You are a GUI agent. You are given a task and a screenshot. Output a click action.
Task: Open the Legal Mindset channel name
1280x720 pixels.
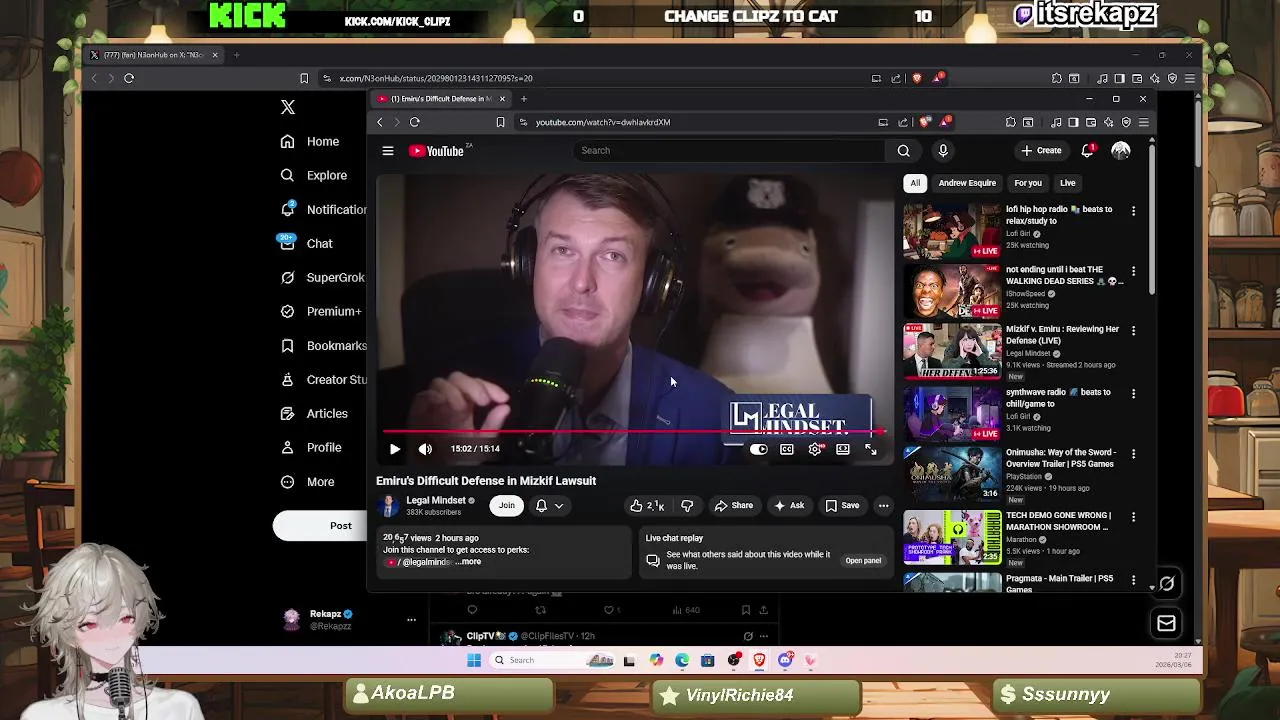[x=435, y=500]
